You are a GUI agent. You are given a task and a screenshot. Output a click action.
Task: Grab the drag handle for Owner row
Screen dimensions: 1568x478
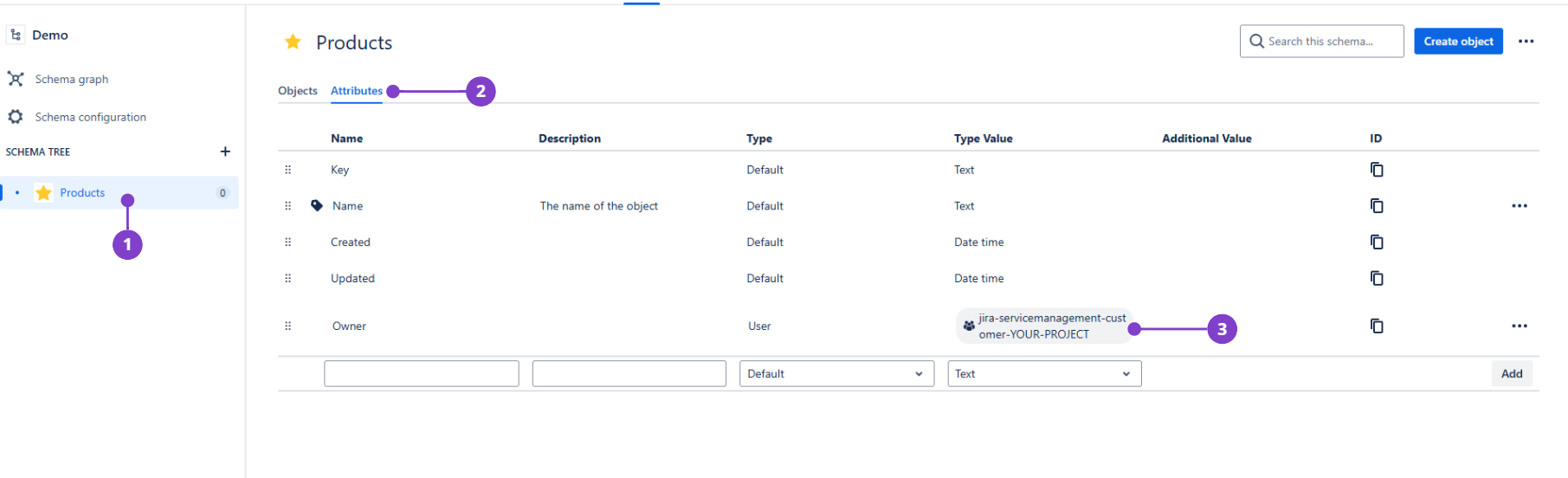(x=288, y=326)
